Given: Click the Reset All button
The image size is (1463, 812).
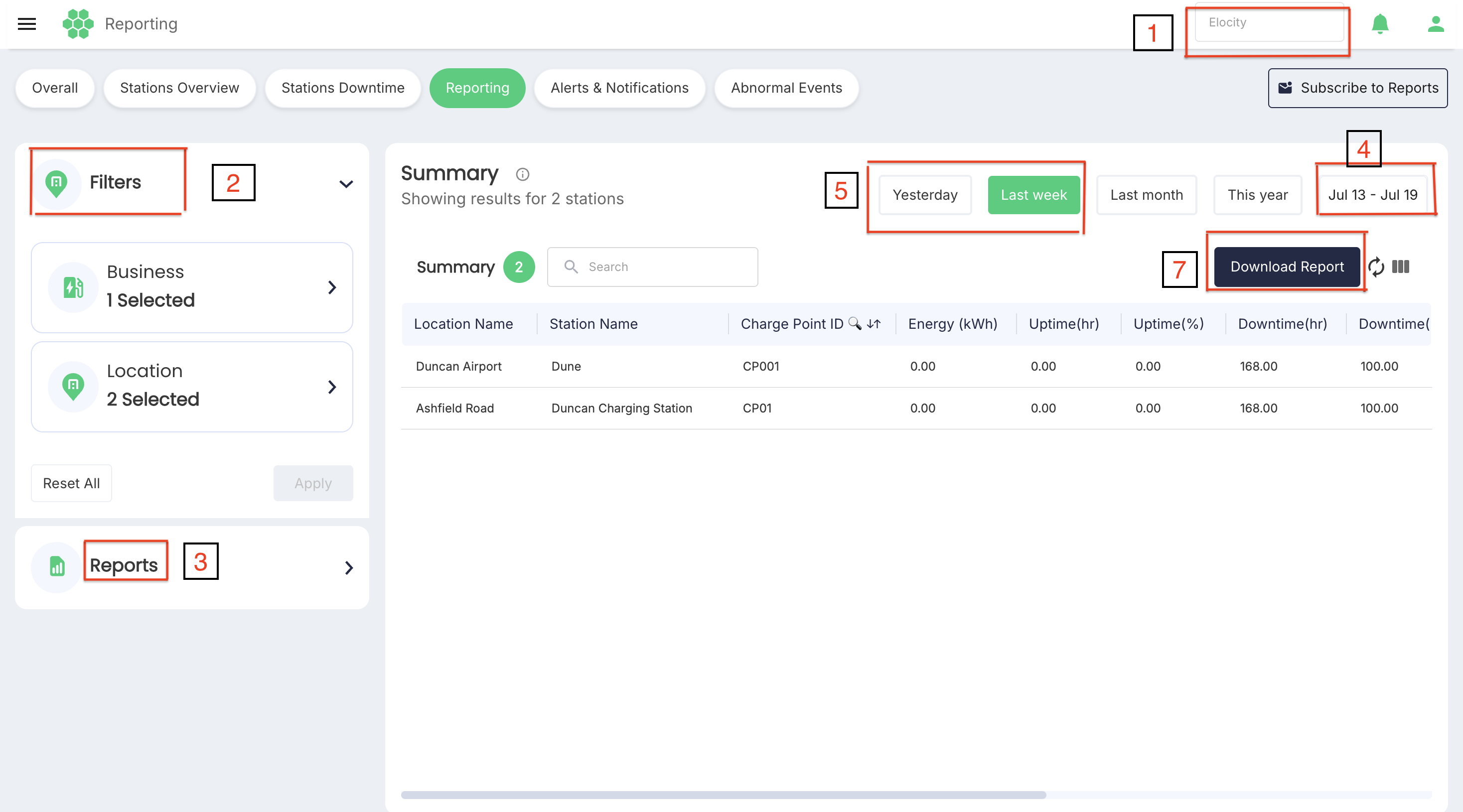Looking at the screenshot, I should pyautogui.click(x=72, y=483).
